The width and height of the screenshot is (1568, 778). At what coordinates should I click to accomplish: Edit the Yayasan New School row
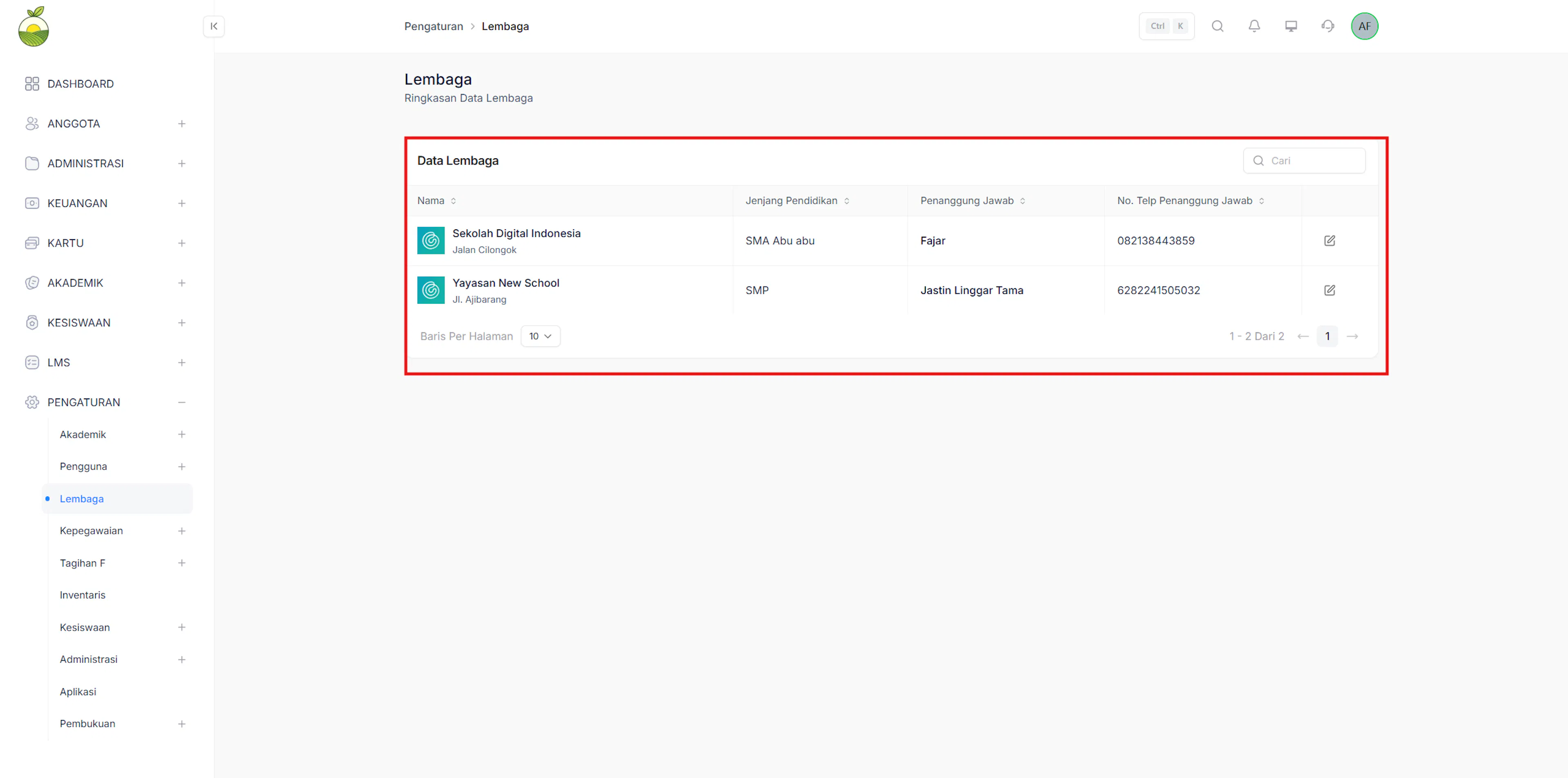pos(1330,290)
